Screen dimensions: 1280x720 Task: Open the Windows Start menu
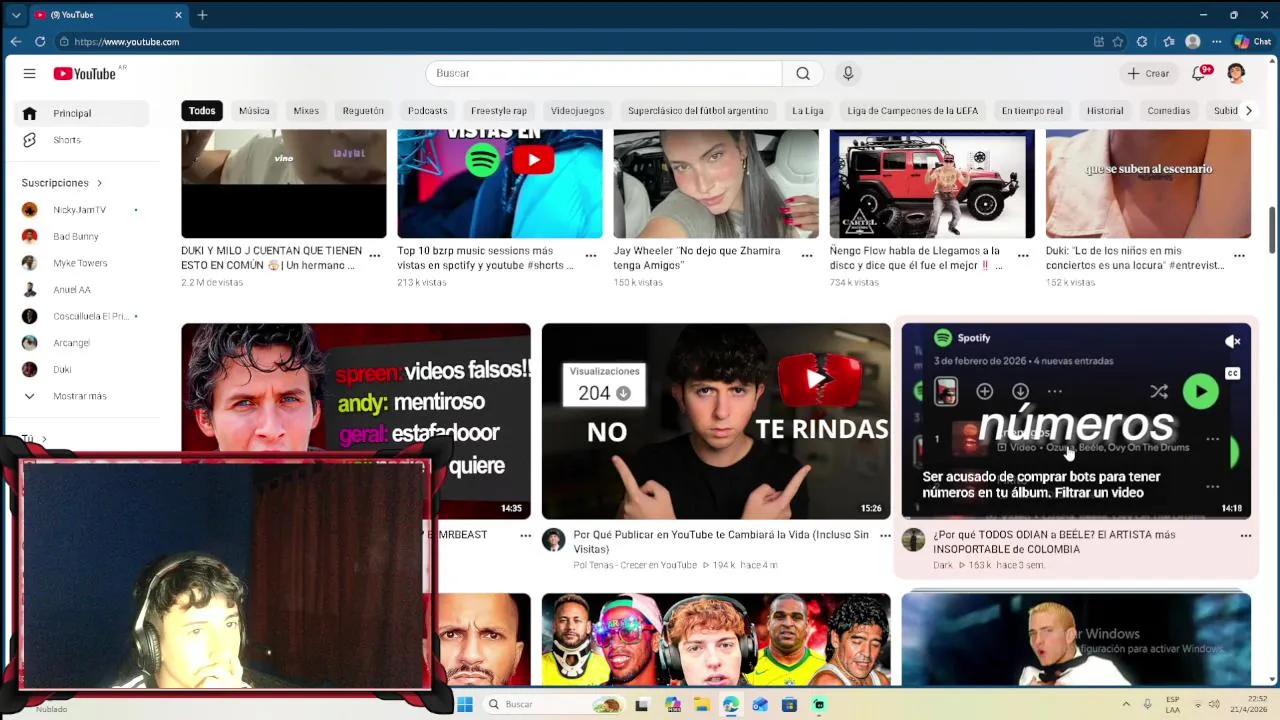pos(465,704)
